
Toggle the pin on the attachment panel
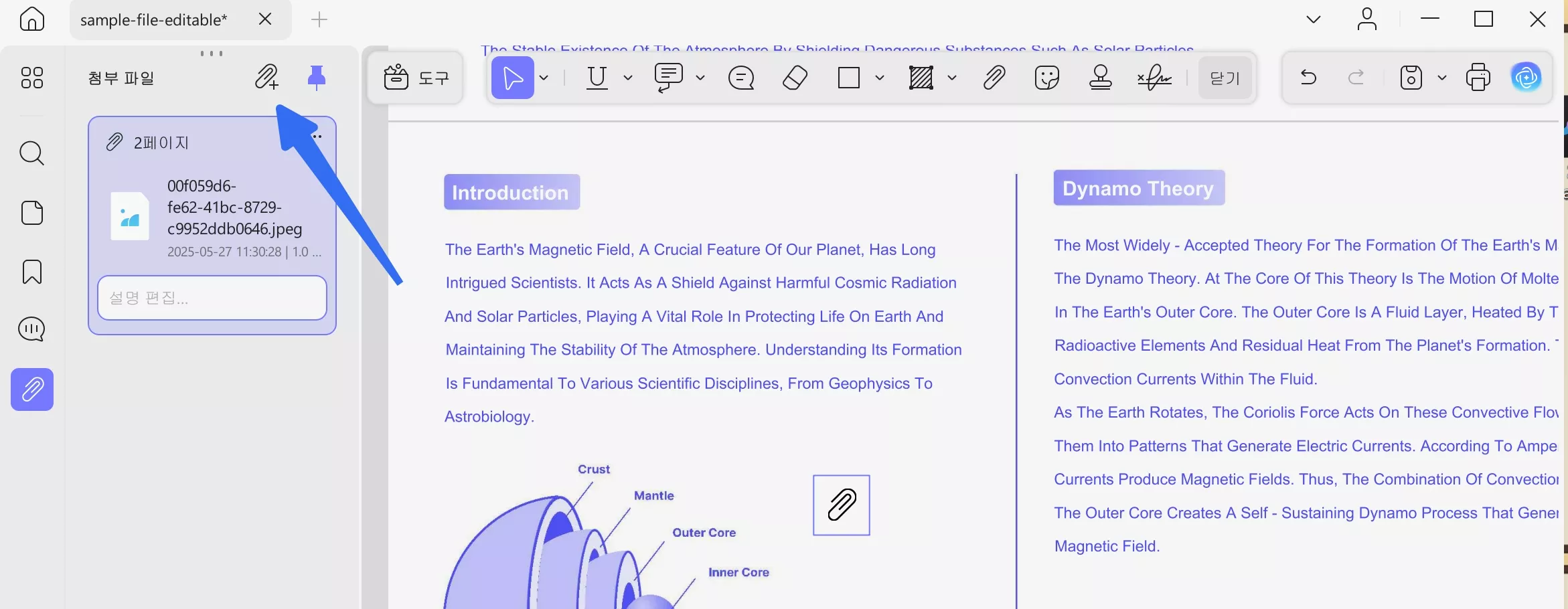pos(316,78)
